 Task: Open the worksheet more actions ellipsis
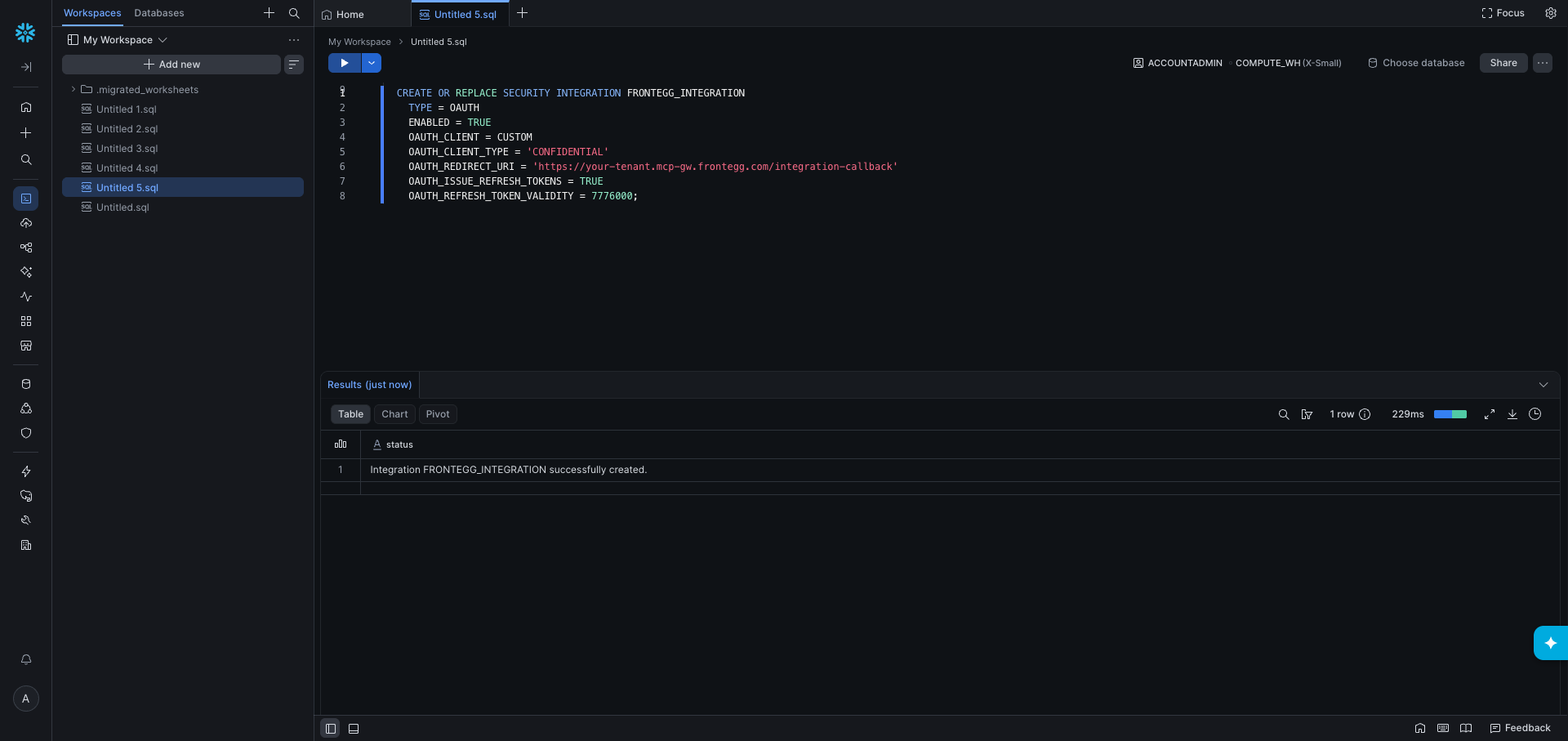point(1543,63)
